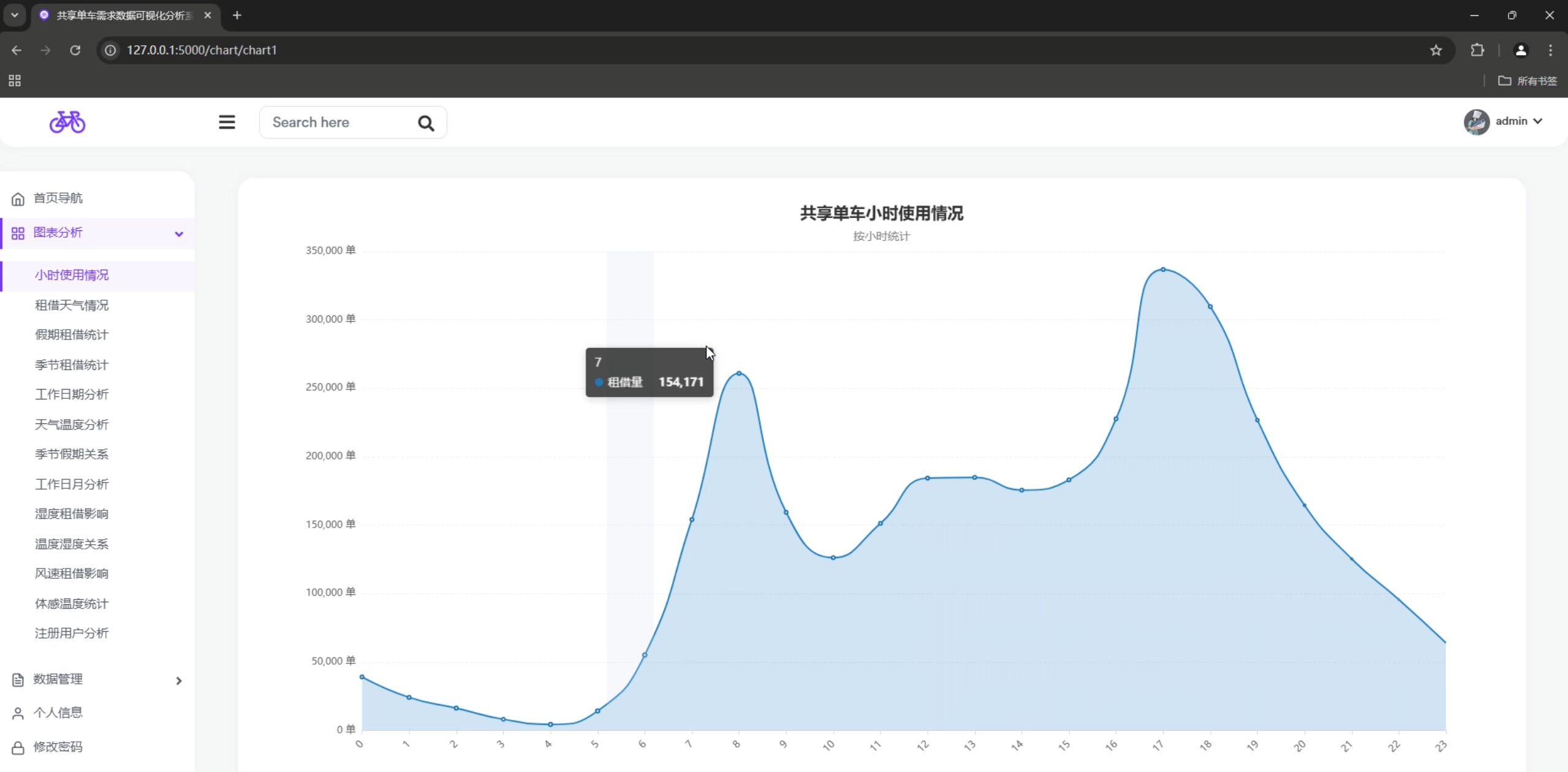Click the browser back arrow
The width and height of the screenshot is (1568, 772).
[x=17, y=50]
